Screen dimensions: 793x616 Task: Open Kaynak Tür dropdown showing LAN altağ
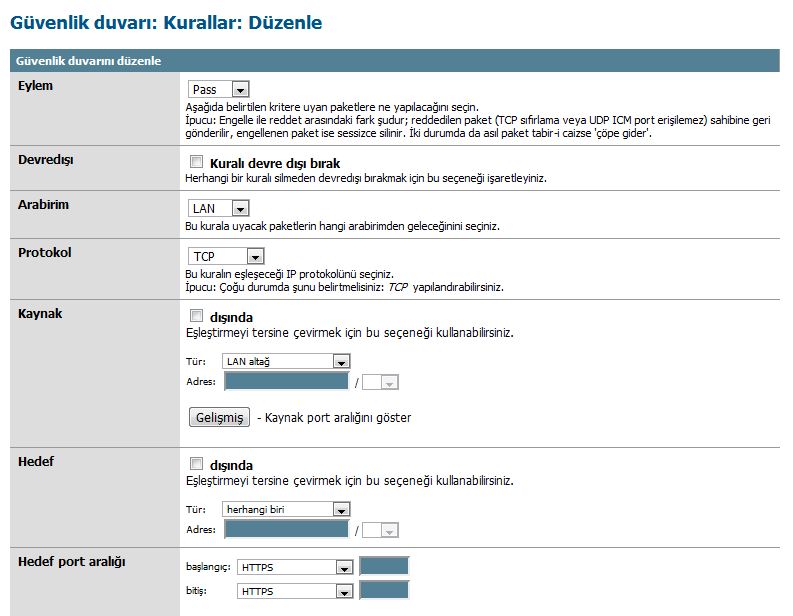pos(286,361)
